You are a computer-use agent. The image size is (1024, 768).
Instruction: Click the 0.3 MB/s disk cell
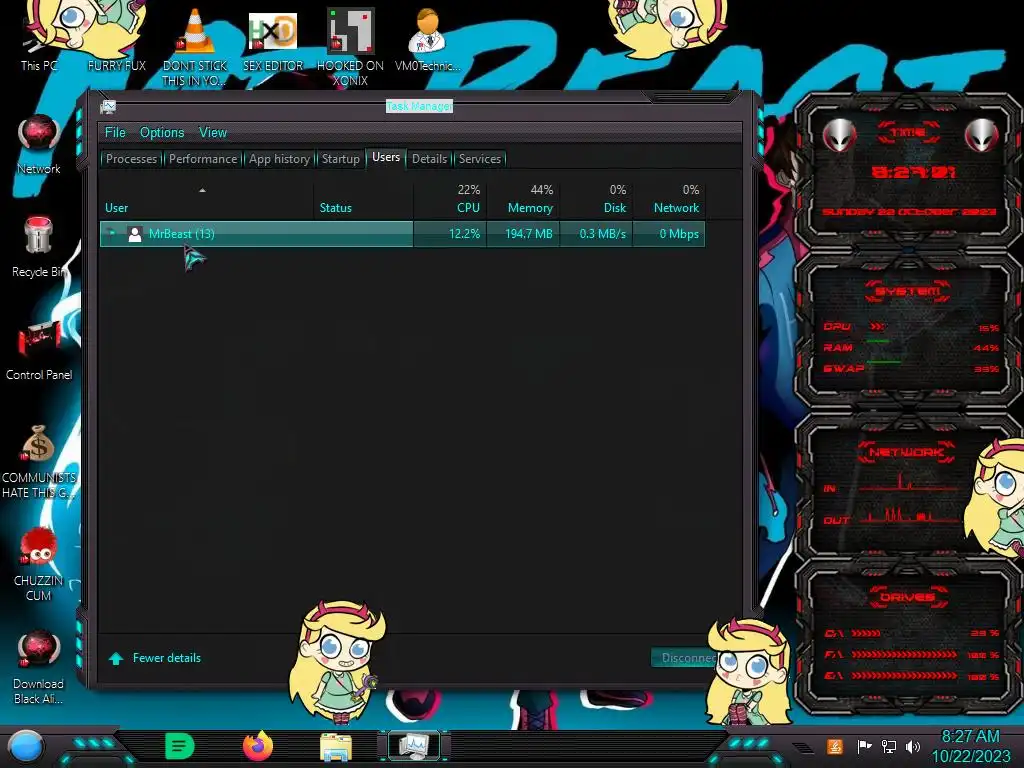tap(596, 234)
